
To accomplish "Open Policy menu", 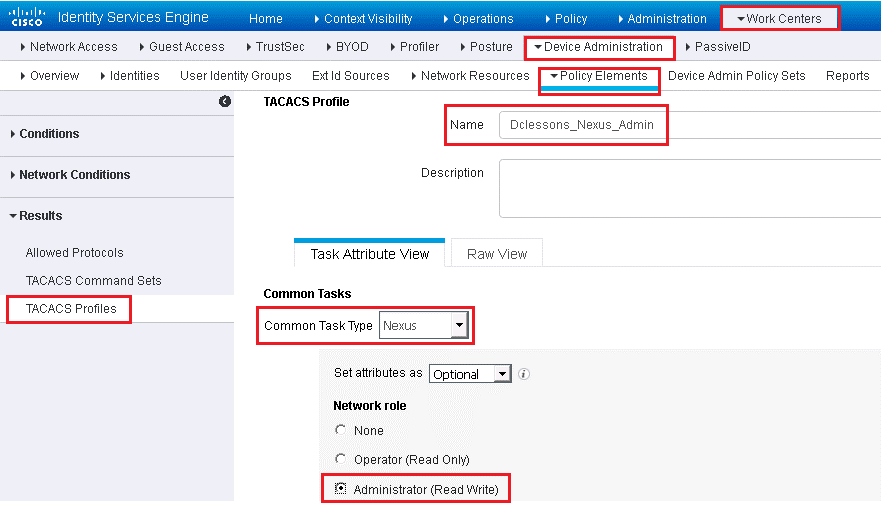I will pos(566,19).
